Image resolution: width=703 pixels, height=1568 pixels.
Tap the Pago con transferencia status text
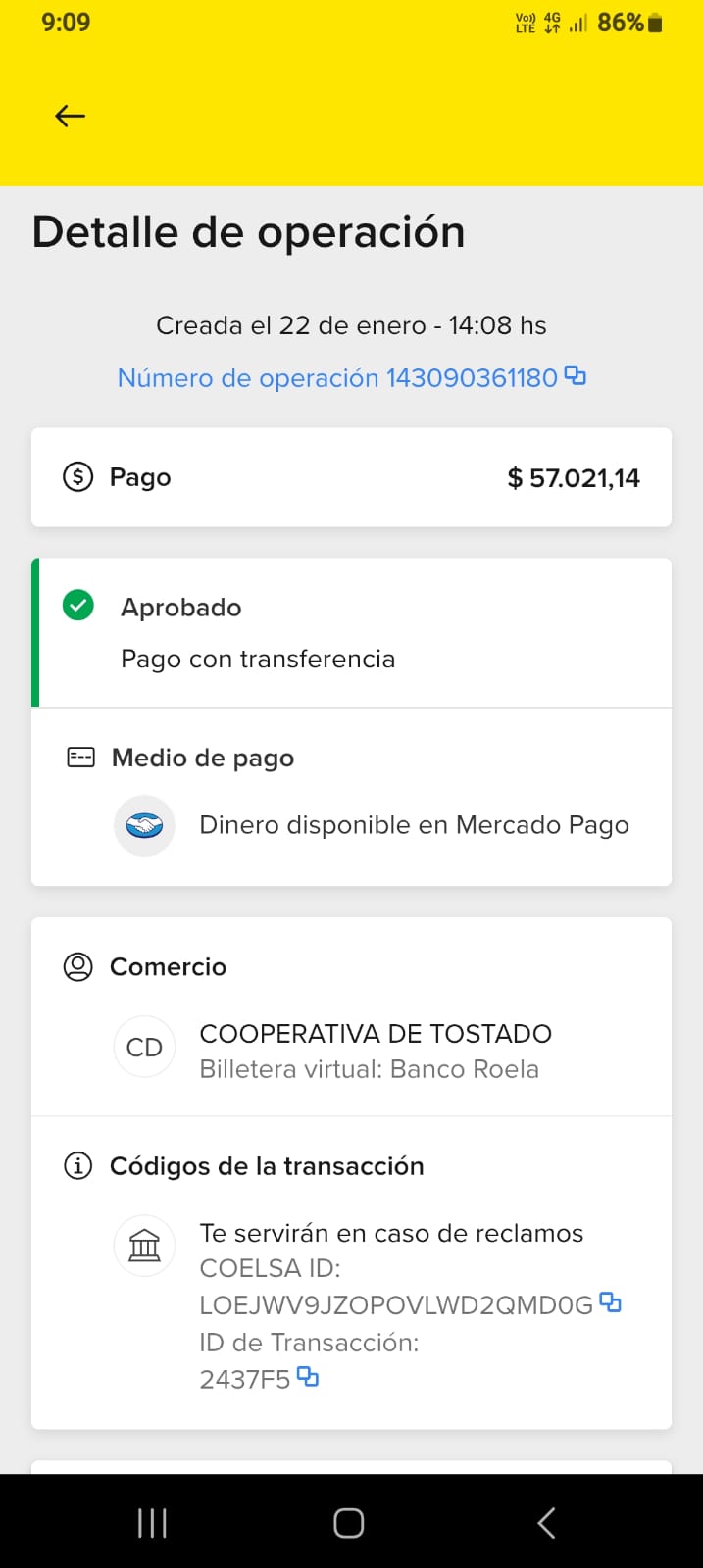pyautogui.click(x=258, y=659)
